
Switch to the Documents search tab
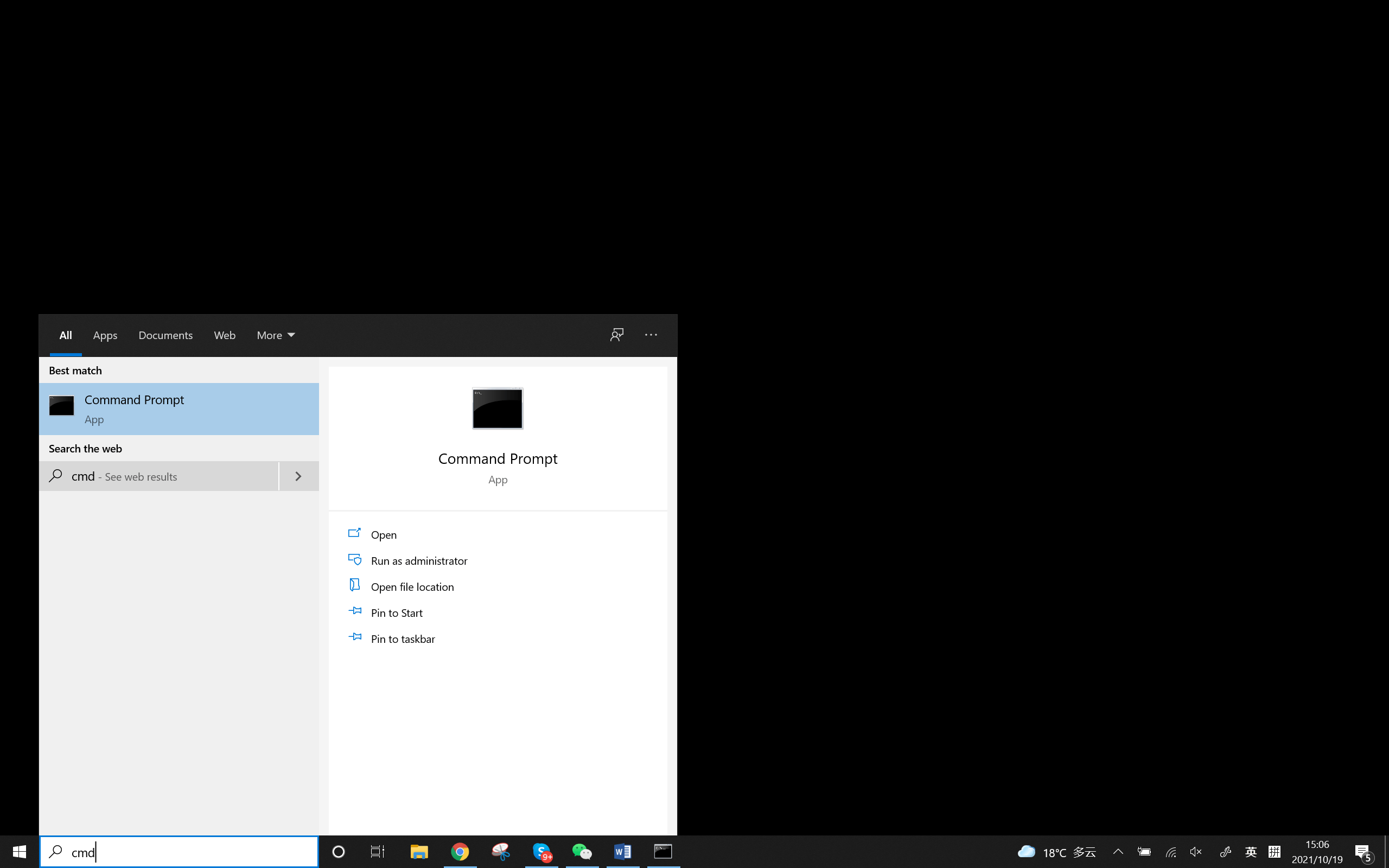pos(165,335)
